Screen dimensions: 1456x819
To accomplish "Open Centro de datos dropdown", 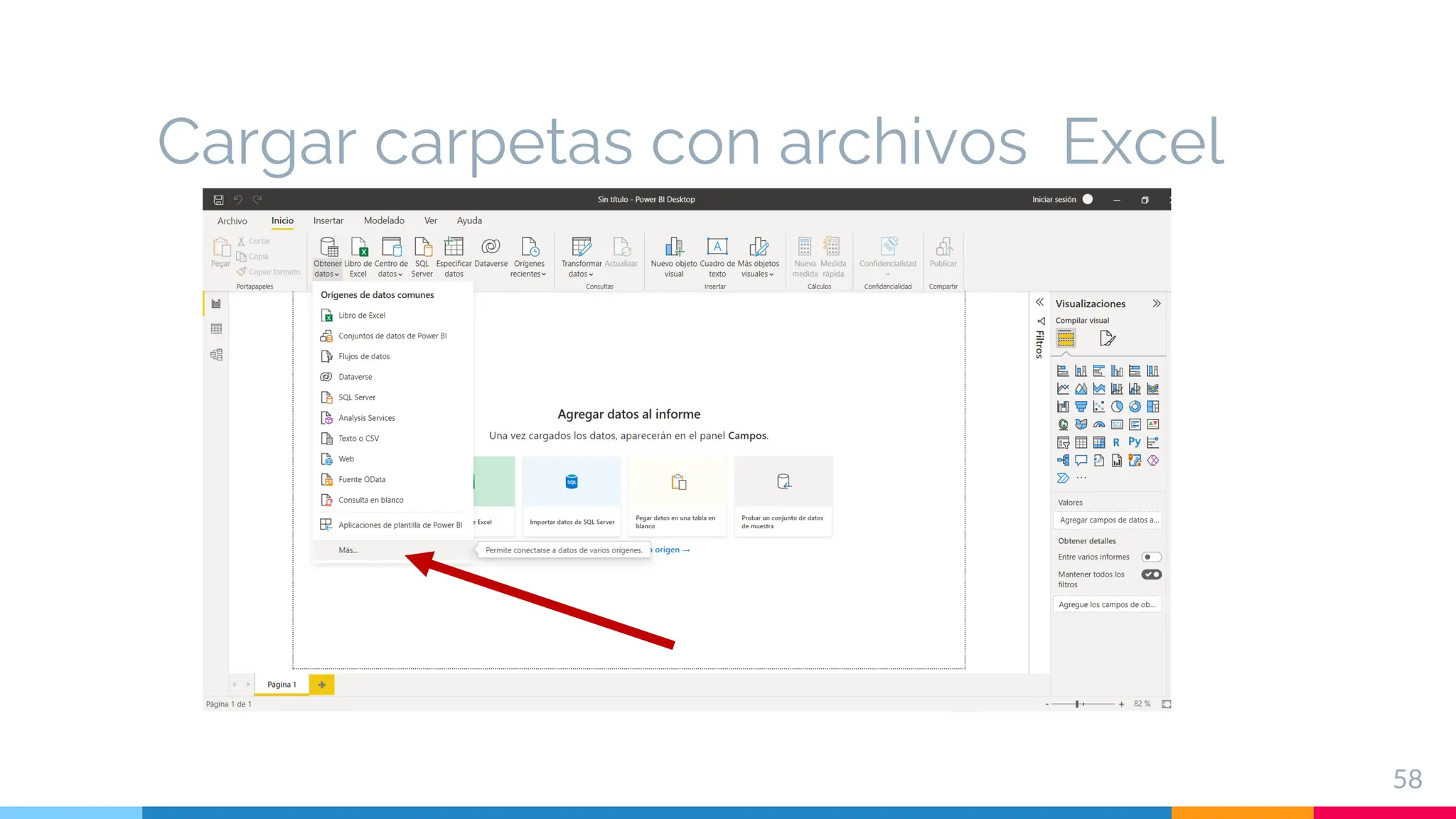I will tap(391, 257).
